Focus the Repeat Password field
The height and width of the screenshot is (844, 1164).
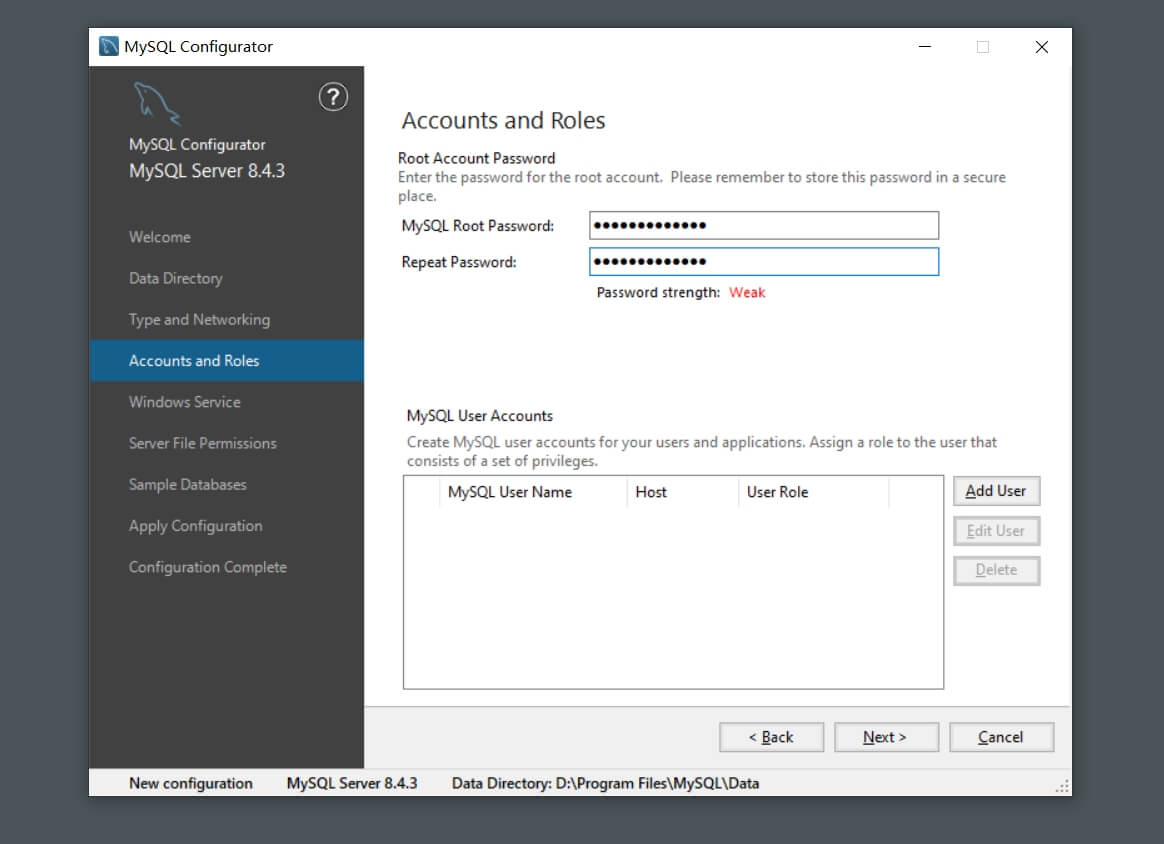[764, 261]
